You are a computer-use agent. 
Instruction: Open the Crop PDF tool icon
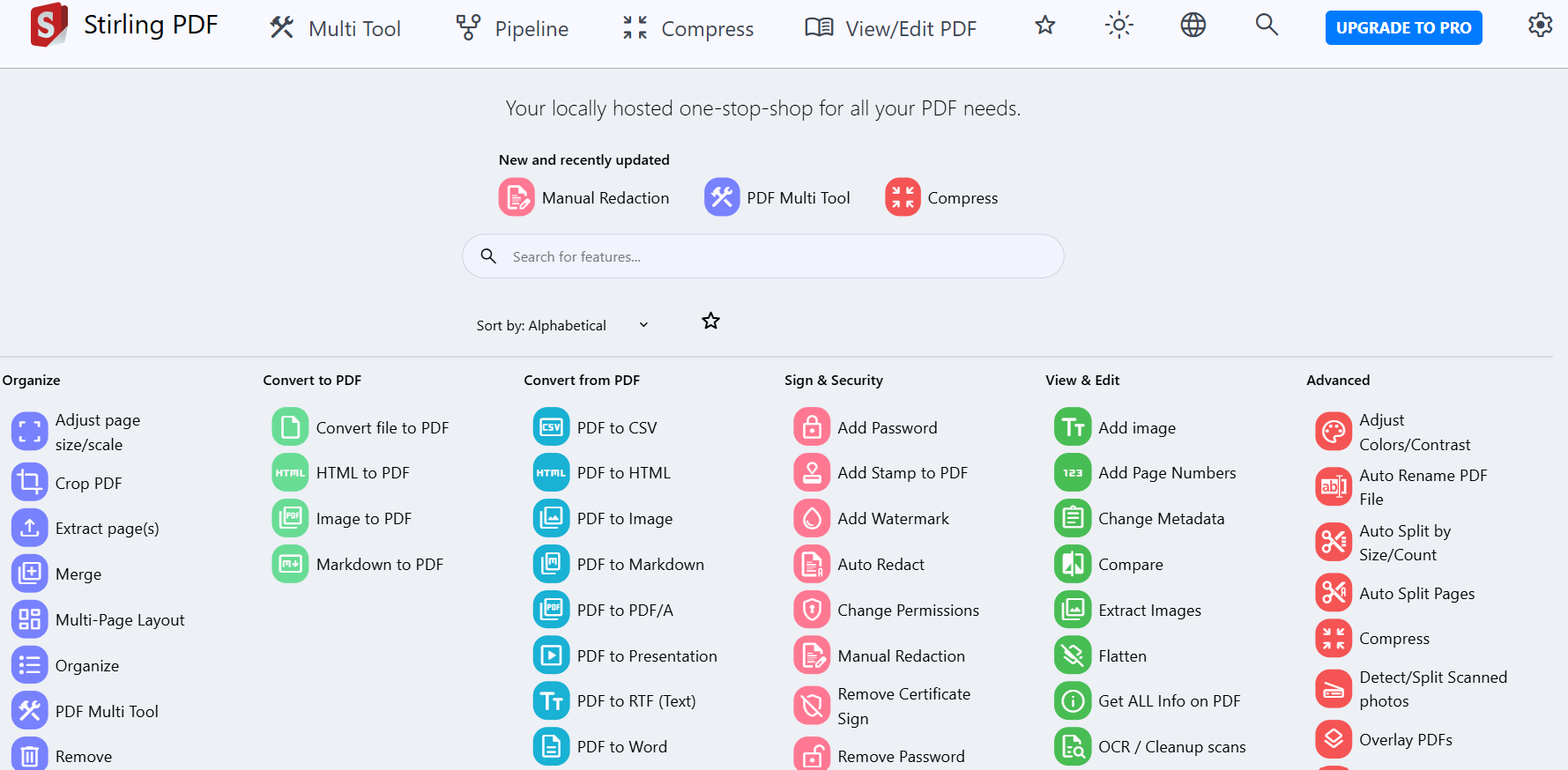point(29,483)
